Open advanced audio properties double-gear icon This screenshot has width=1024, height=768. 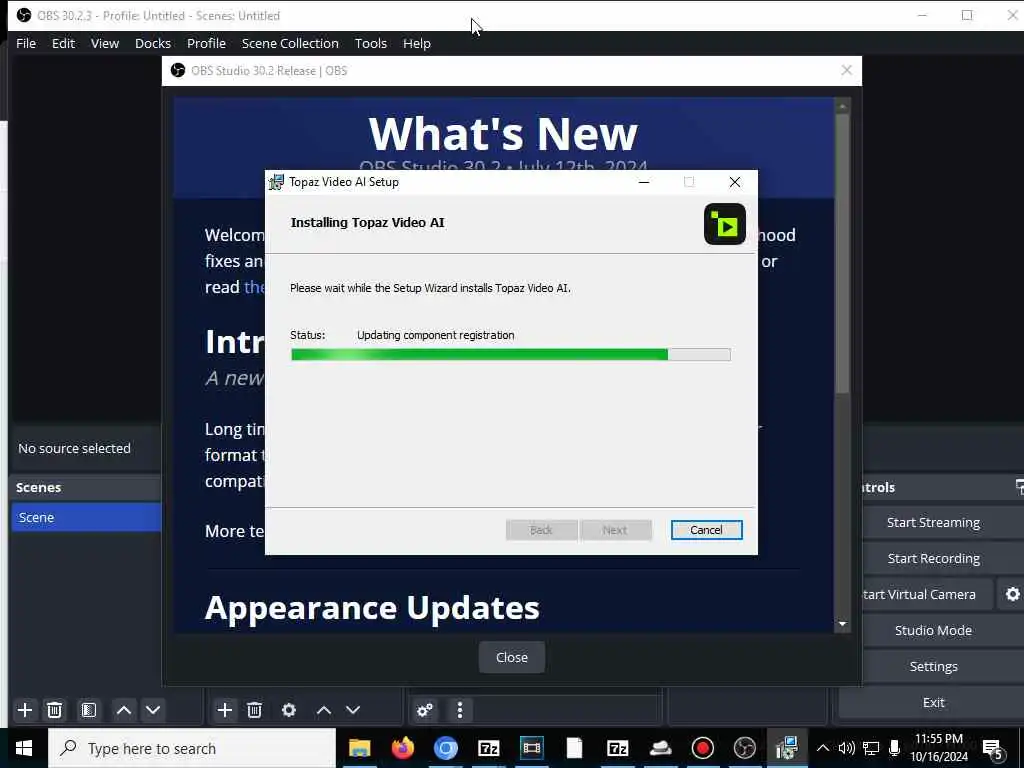pos(424,710)
